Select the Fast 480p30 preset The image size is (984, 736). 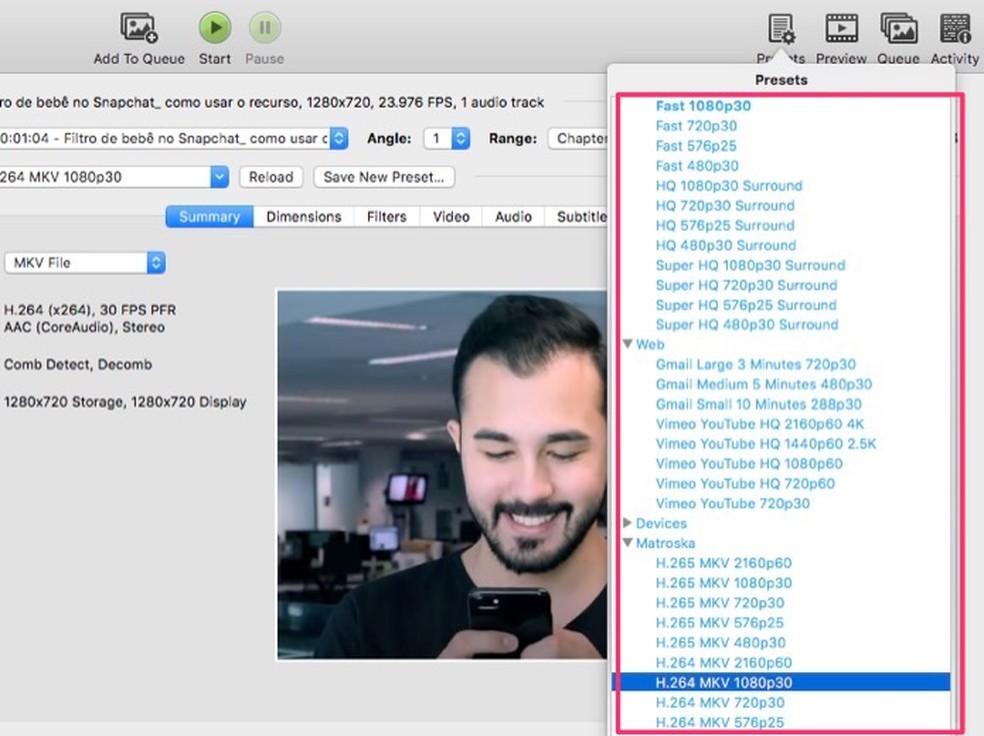(x=697, y=166)
